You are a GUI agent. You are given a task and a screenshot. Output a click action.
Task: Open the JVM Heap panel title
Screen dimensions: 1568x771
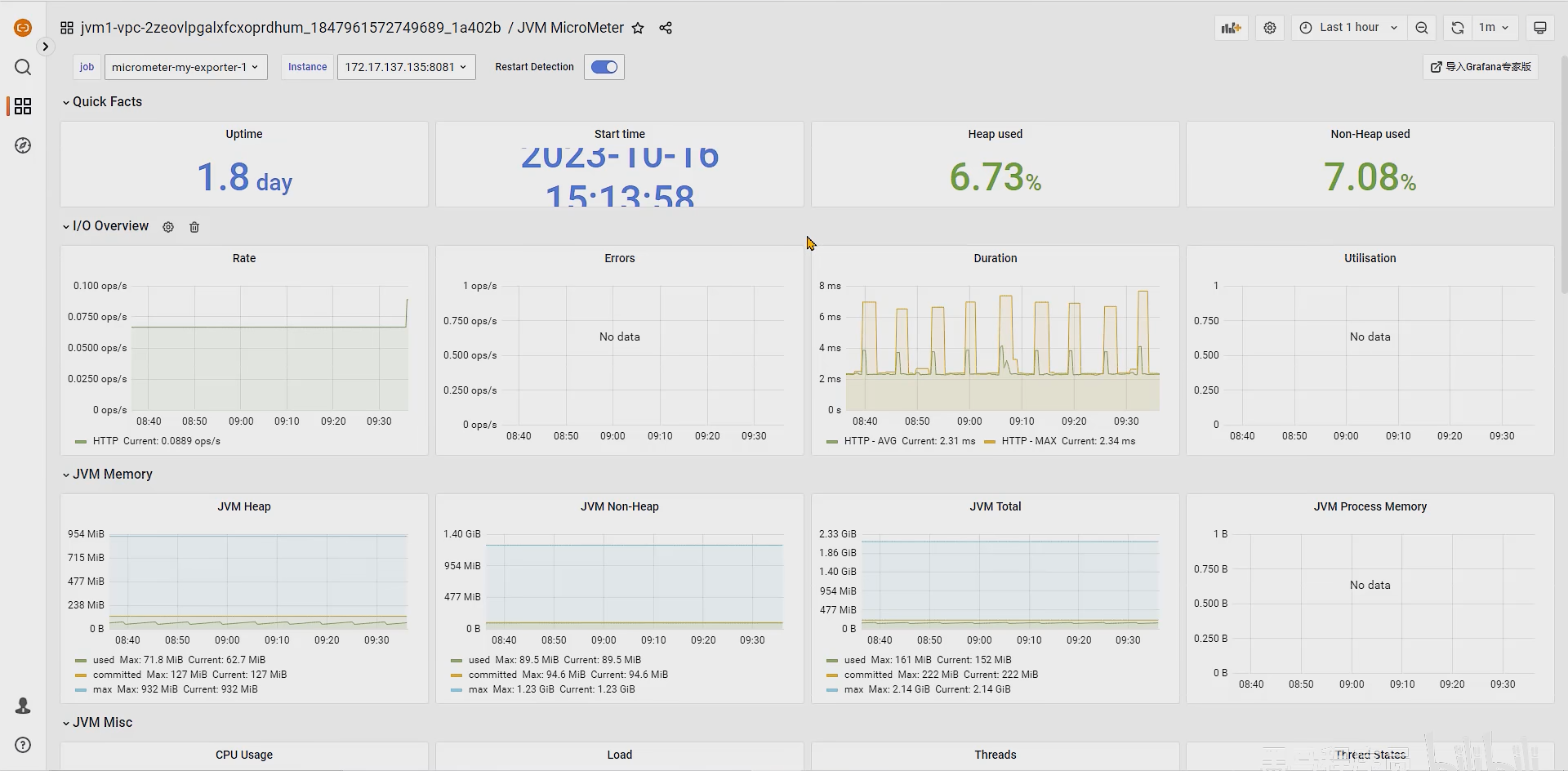pyautogui.click(x=244, y=506)
